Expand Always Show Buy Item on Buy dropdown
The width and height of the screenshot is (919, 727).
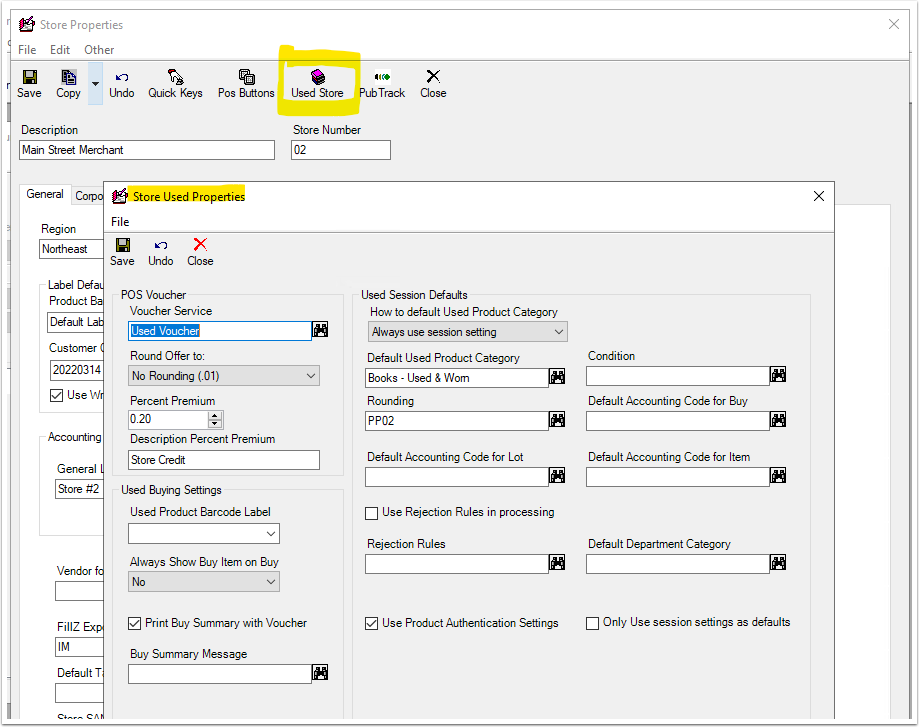[x=271, y=582]
